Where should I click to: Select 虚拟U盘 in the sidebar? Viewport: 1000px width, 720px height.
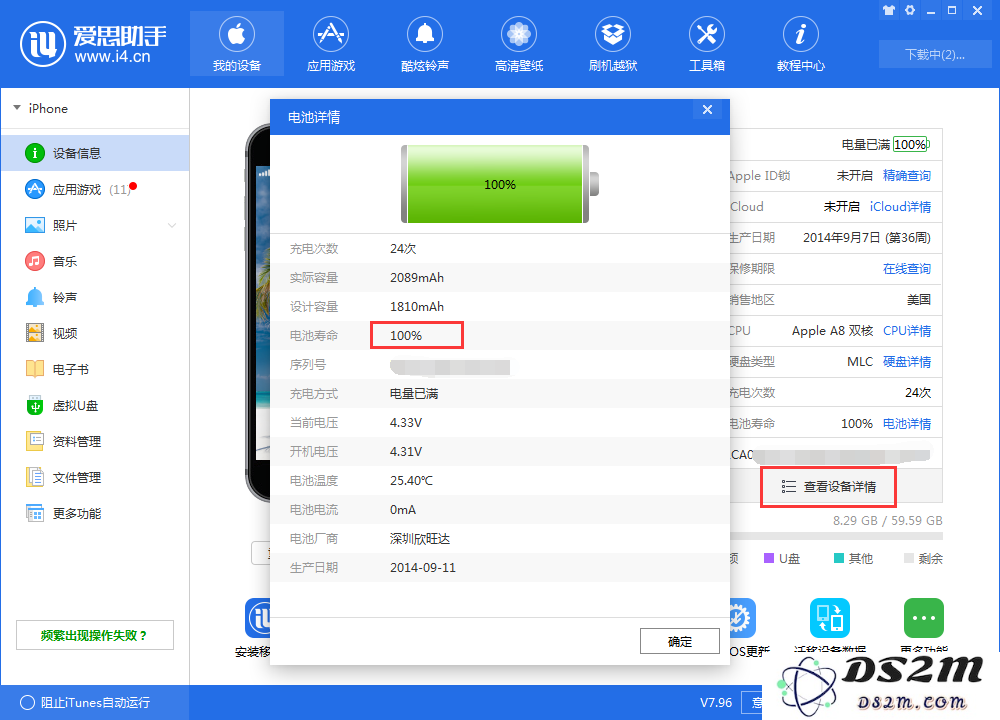[95, 406]
